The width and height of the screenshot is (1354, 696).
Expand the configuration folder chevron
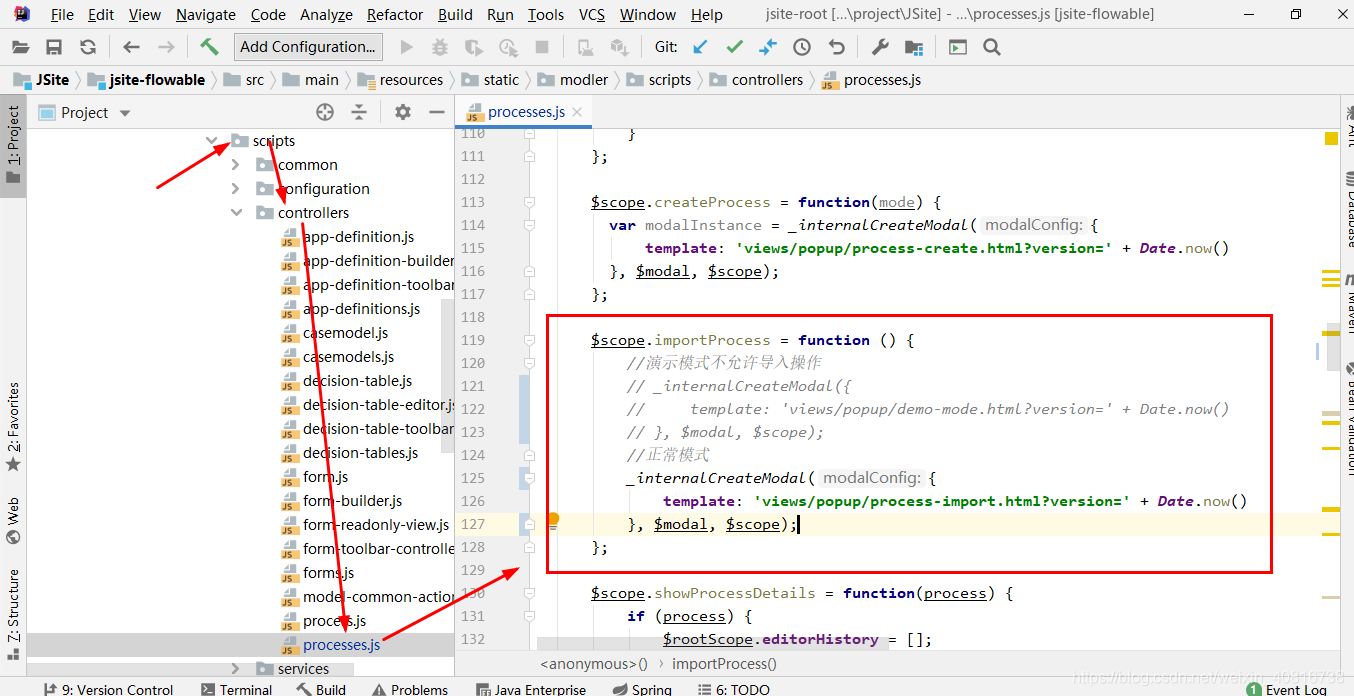coord(236,189)
